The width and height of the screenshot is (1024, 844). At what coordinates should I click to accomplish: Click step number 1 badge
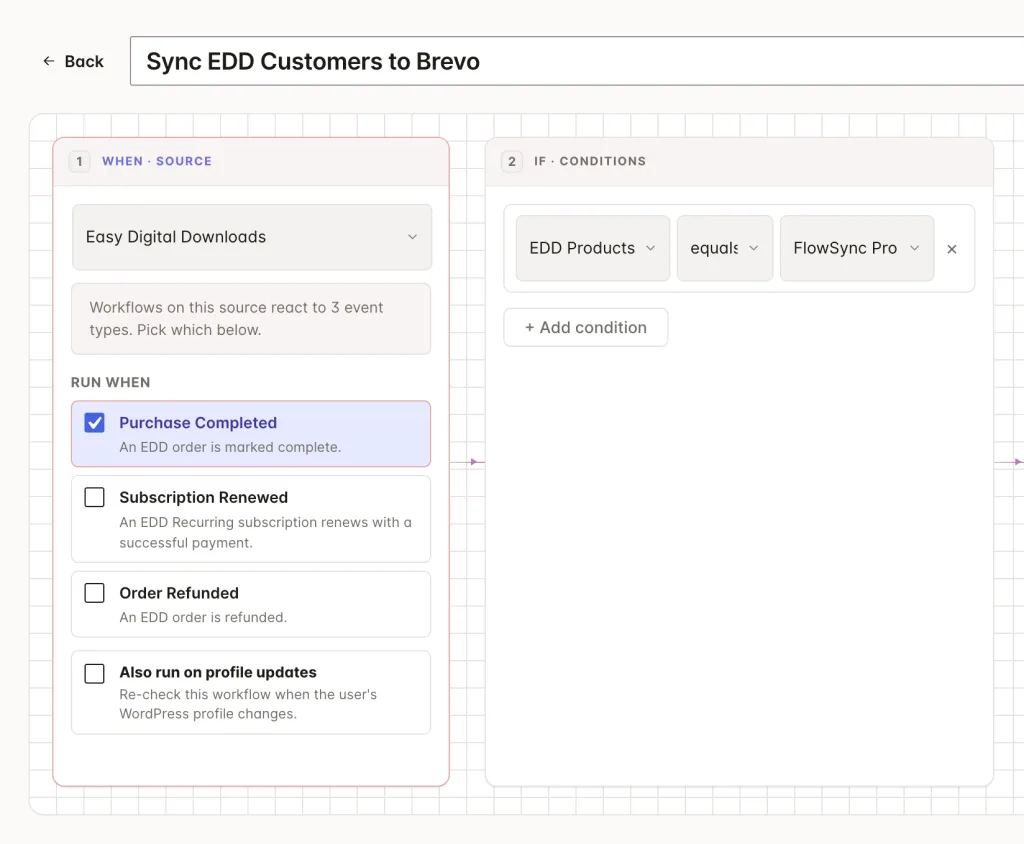(80, 161)
